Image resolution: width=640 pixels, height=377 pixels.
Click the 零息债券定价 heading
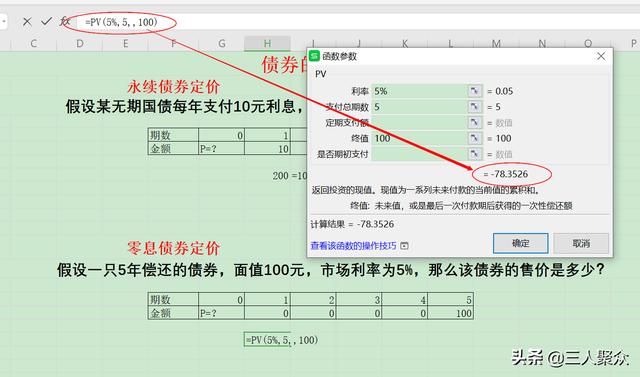pos(174,248)
